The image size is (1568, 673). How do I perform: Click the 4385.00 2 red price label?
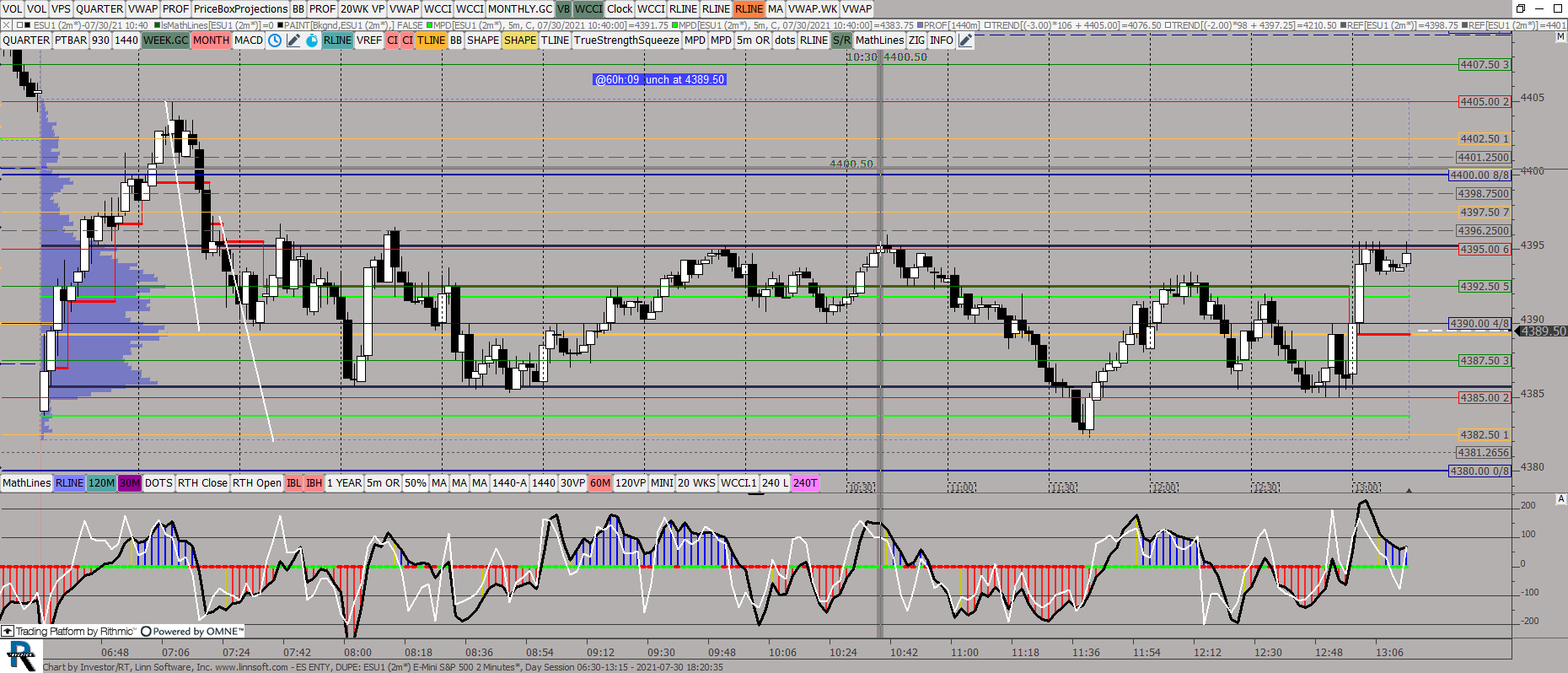point(1485,397)
